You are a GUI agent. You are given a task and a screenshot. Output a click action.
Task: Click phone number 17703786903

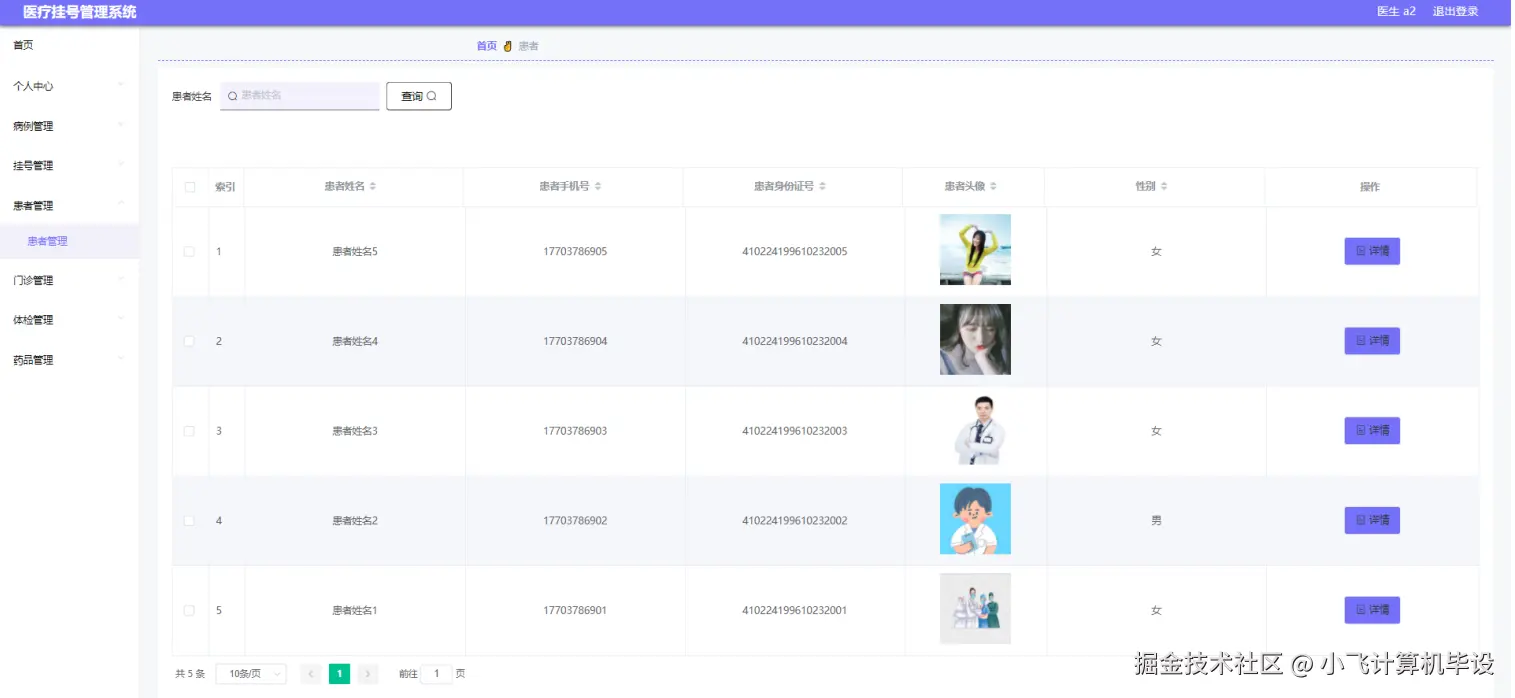[x=575, y=431]
